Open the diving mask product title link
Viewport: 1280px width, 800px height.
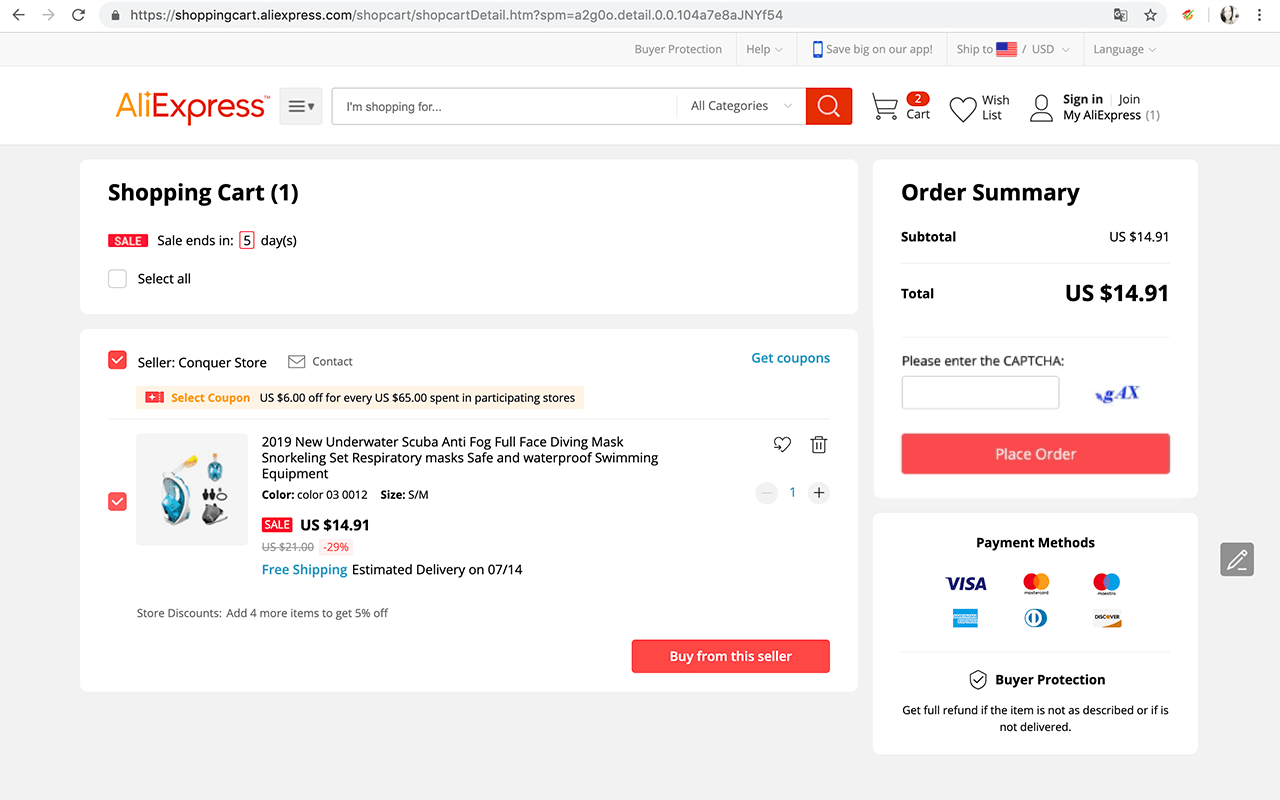tap(460, 458)
